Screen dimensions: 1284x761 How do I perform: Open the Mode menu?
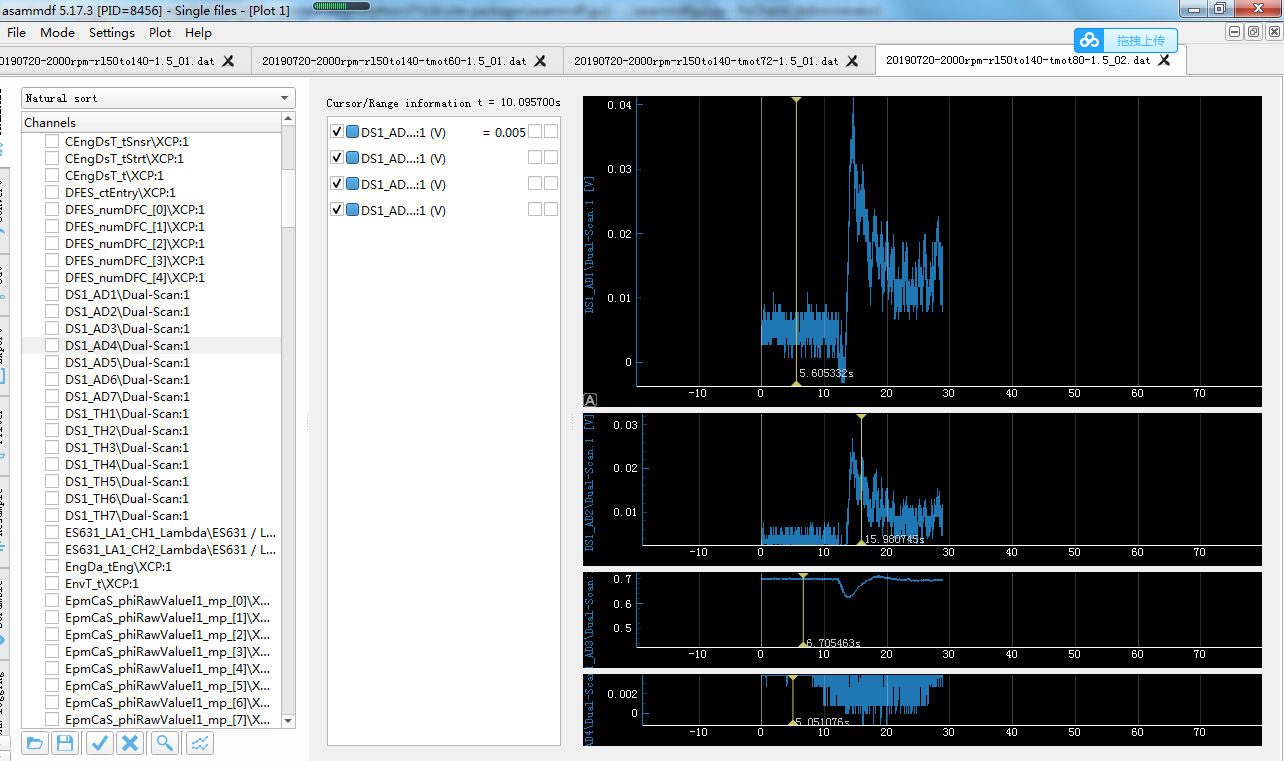pyautogui.click(x=57, y=32)
